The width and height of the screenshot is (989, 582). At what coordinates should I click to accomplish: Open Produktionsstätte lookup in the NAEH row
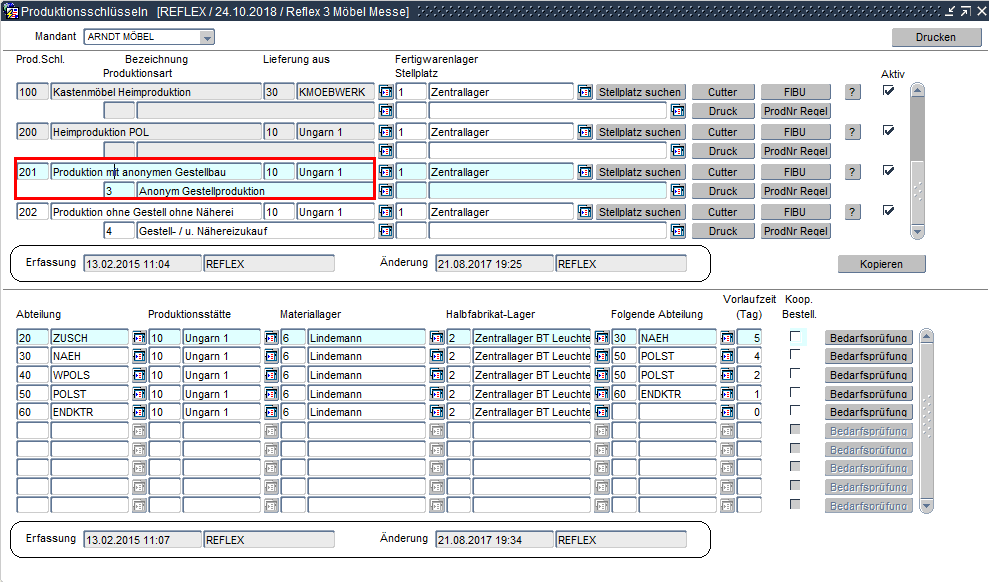(271, 356)
